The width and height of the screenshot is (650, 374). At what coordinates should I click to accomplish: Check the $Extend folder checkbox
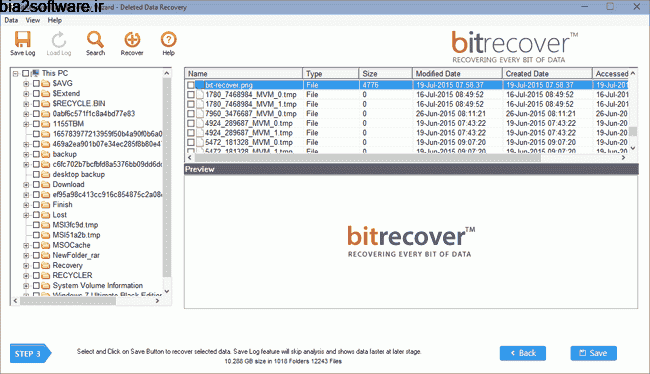(36, 94)
